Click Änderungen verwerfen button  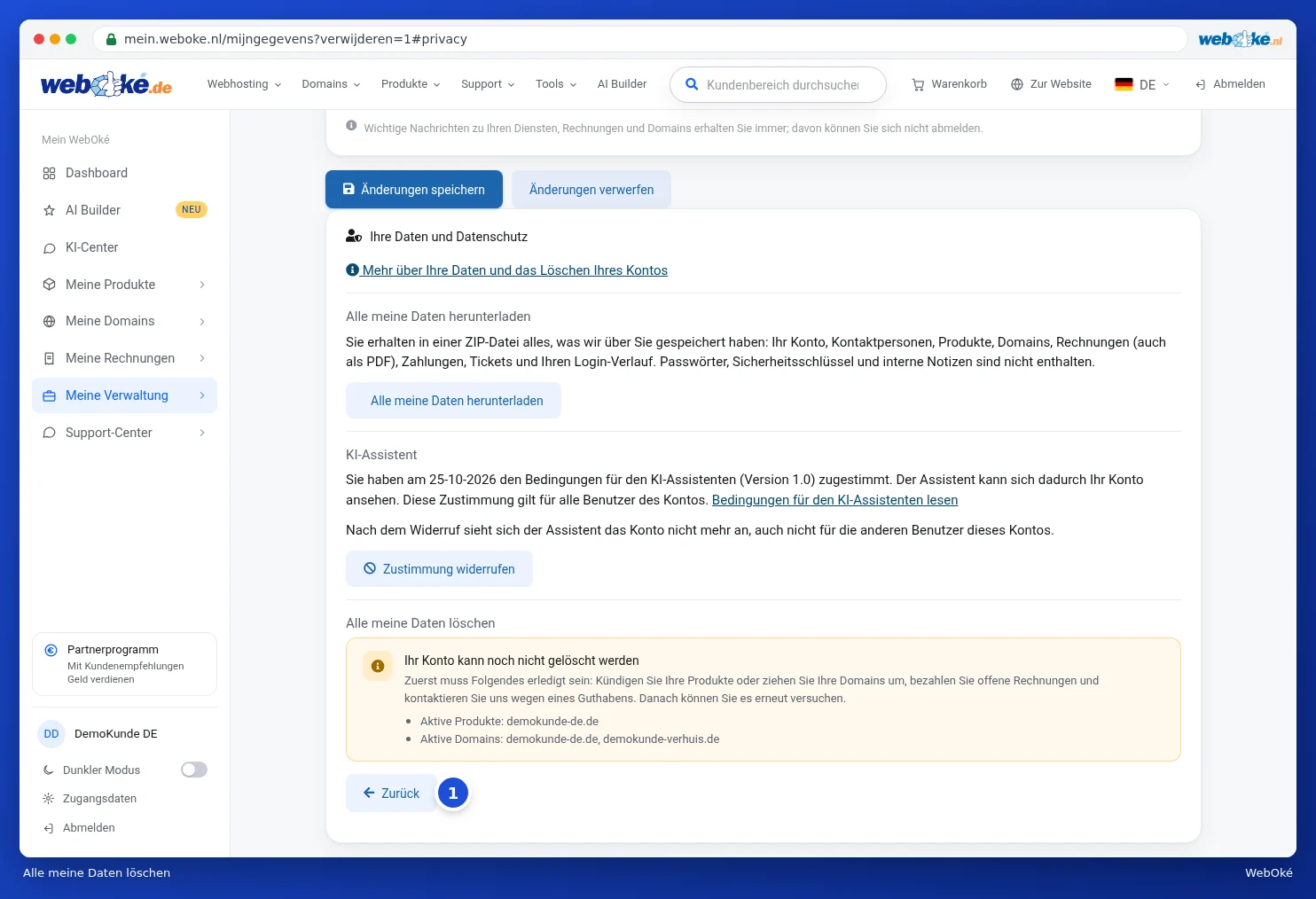[591, 190]
